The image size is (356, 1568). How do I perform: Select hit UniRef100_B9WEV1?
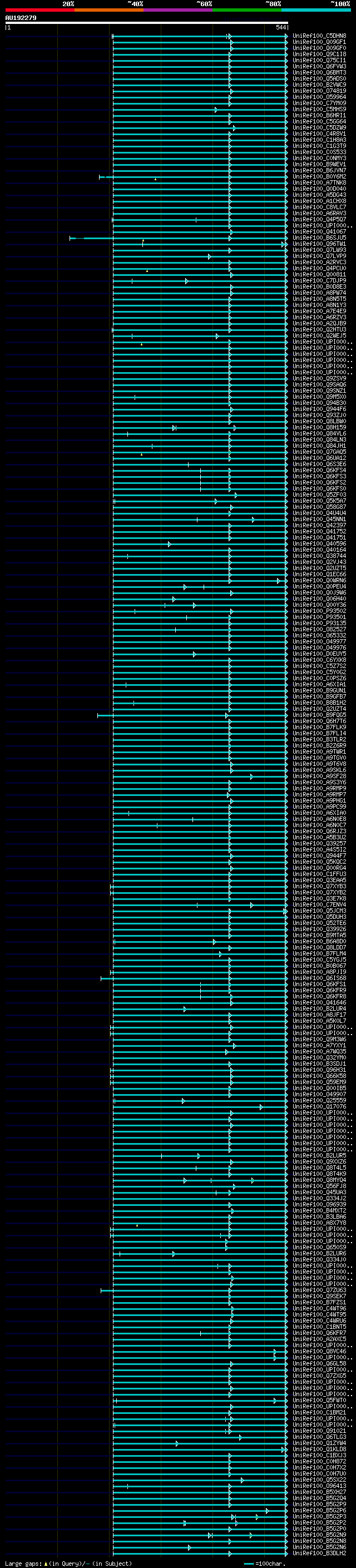319,164
